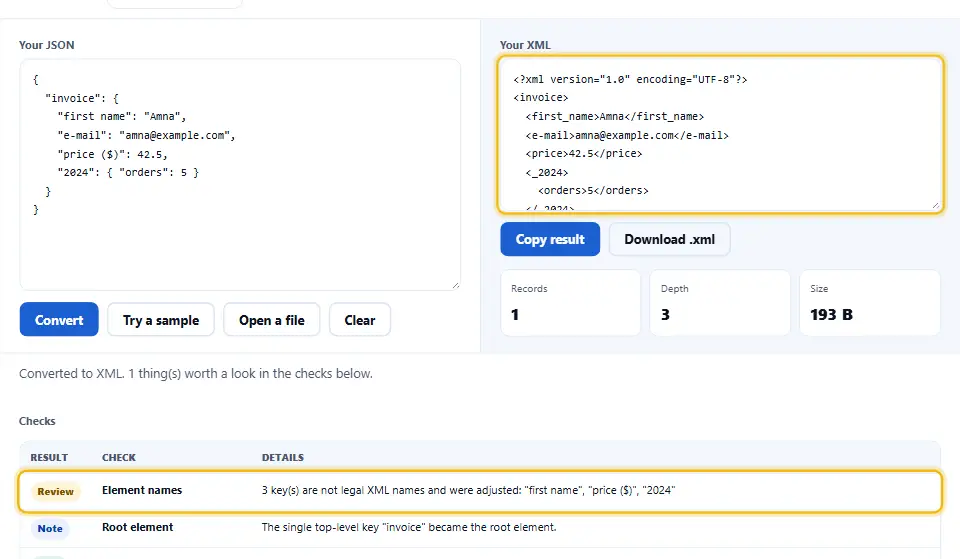The width and height of the screenshot is (960, 559).
Task: Click the "Your XML" label
Action: pyautogui.click(x=525, y=45)
